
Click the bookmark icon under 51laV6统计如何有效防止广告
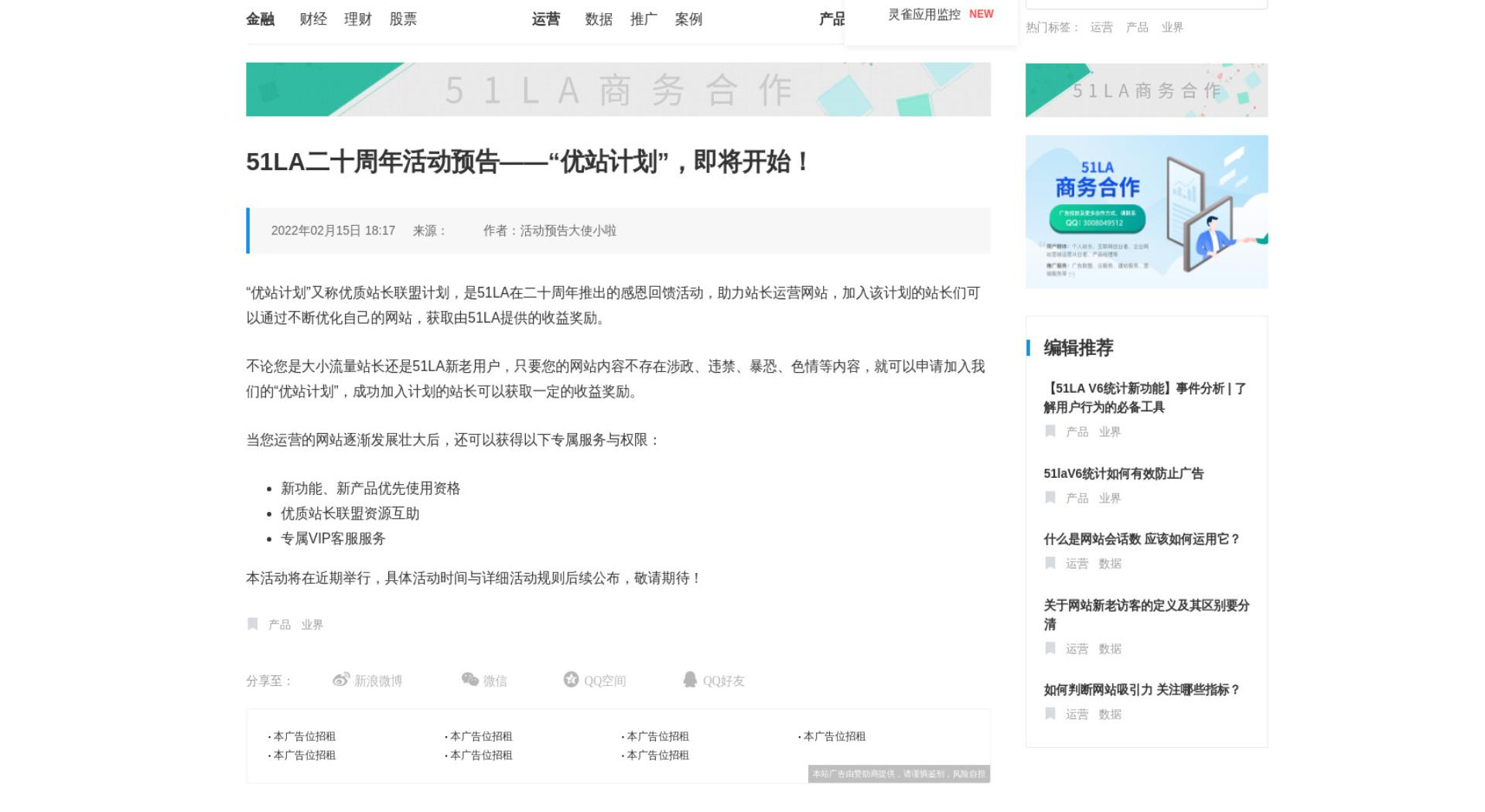[x=1050, y=497]
